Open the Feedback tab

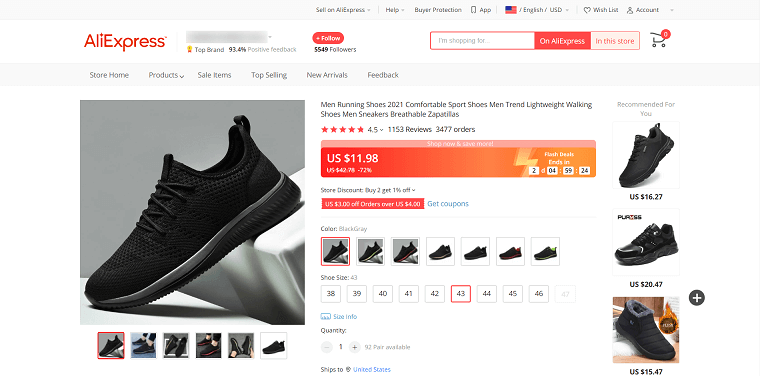pos(383,75)
